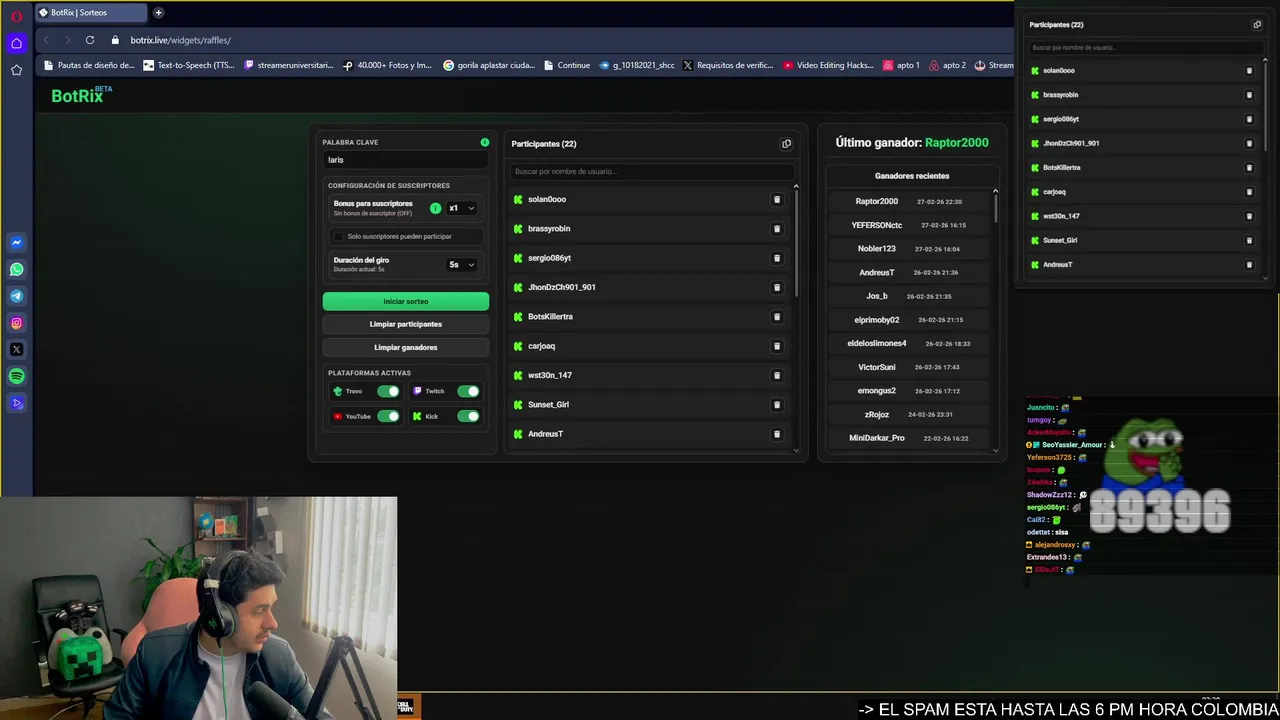Open Text-to-Speech bookmark
Screen dimensions: 1280x720
(190, 66)
